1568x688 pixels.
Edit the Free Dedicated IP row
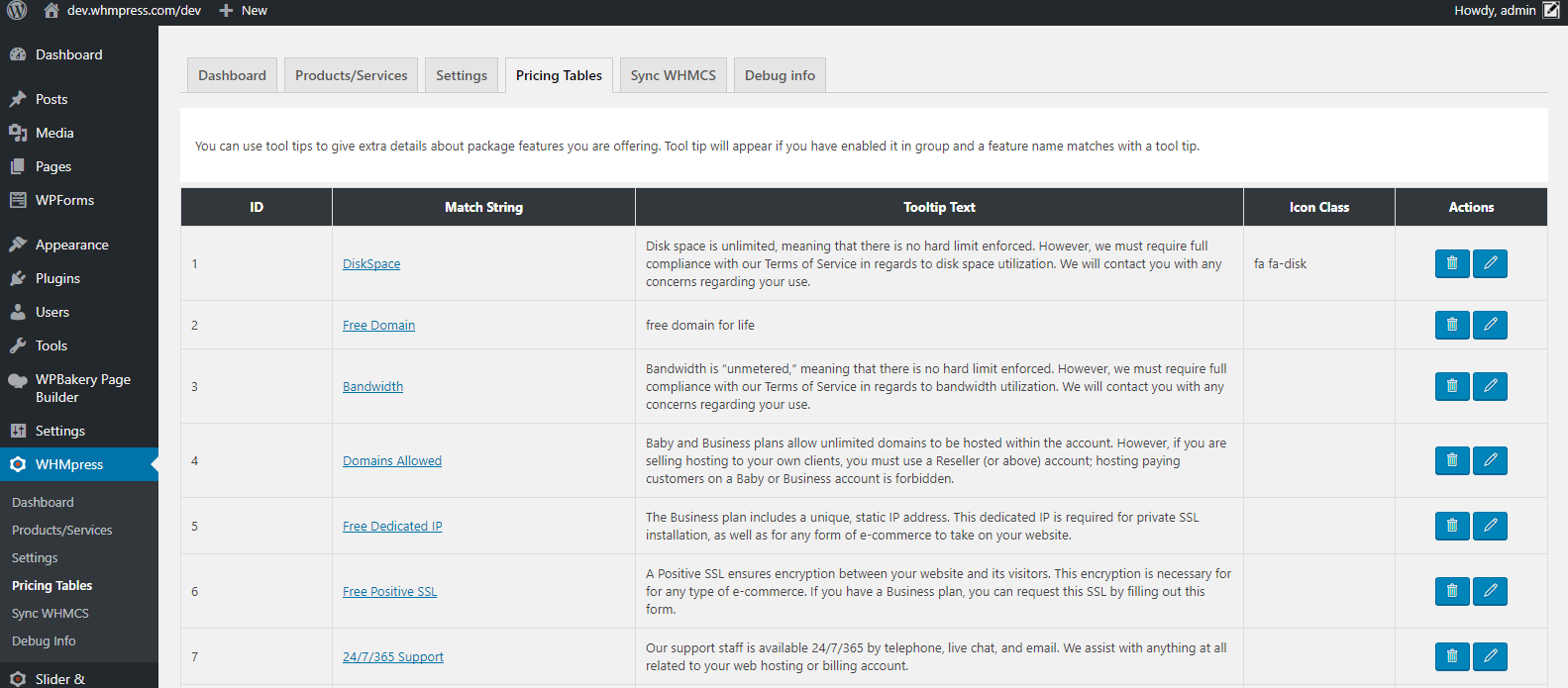coord(1490,526)
